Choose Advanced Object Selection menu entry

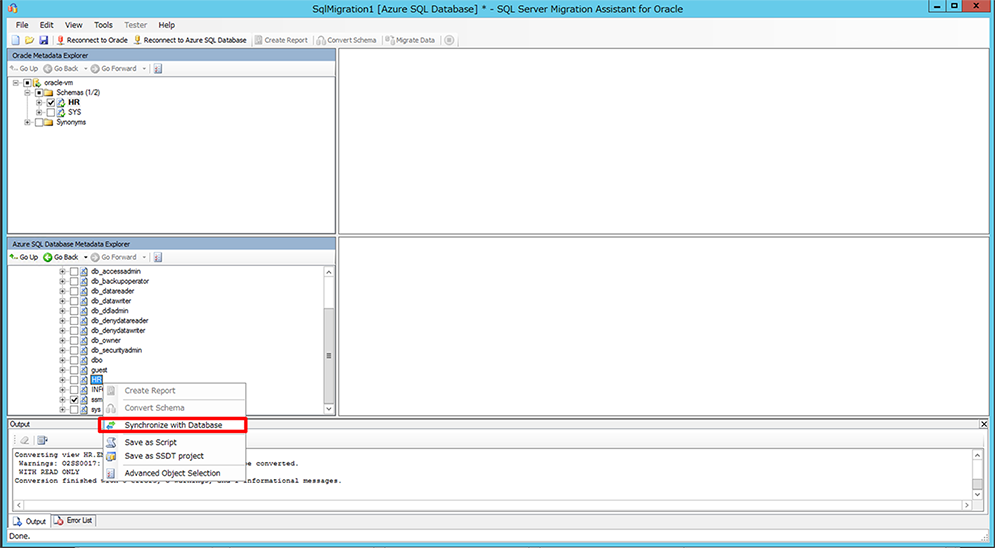tap(173, 473)
